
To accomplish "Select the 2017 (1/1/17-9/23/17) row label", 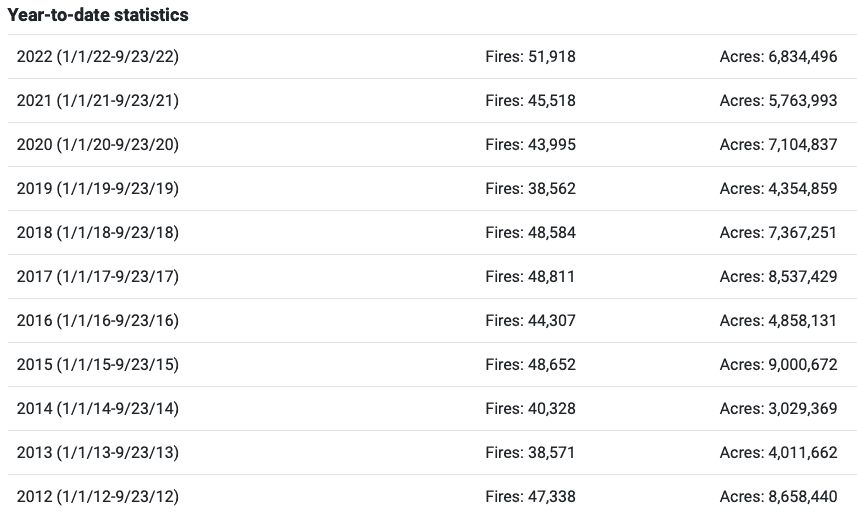I will click(98, 277).
